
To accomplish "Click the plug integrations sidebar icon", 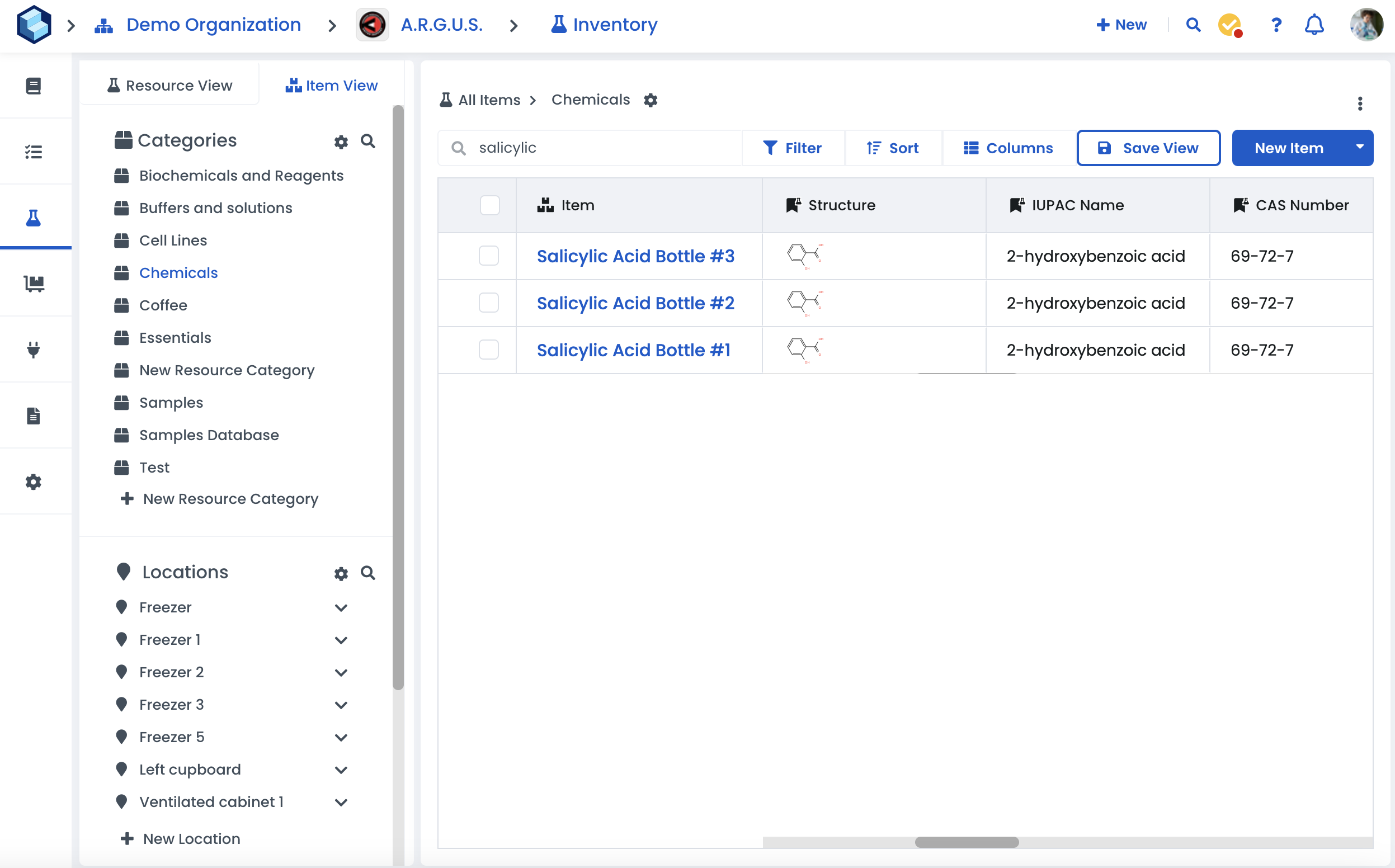I will (34, 350).
